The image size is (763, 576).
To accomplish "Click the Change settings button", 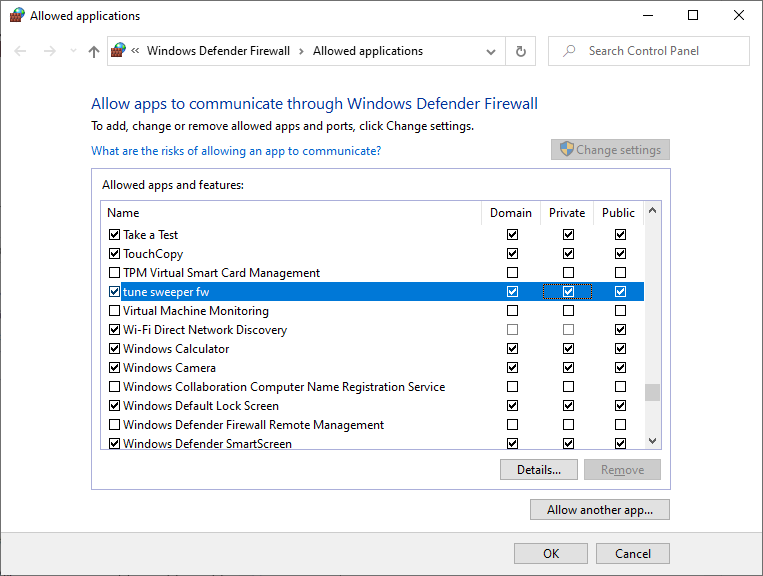I will click(610, 150).
